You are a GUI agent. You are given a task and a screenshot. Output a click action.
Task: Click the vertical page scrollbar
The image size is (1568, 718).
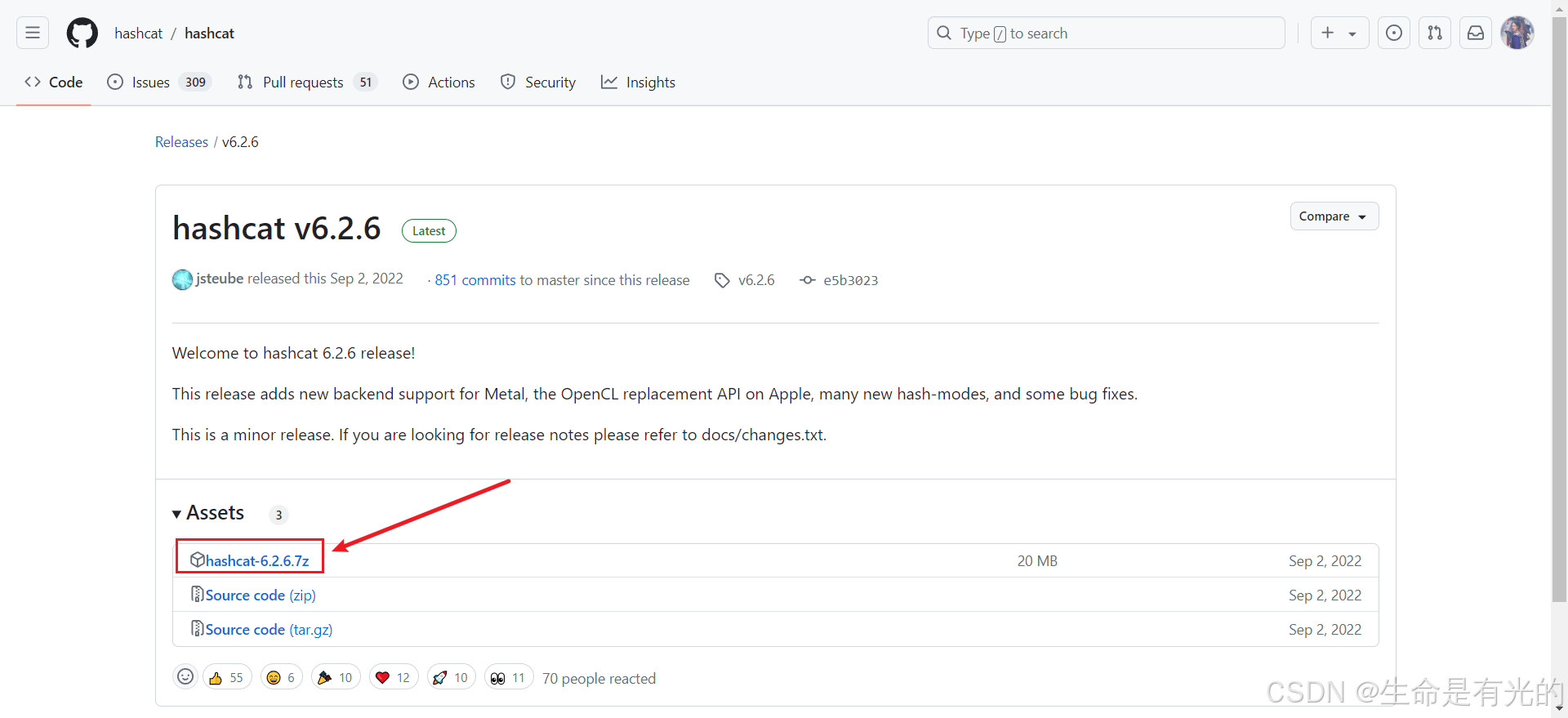point(1559,310)
